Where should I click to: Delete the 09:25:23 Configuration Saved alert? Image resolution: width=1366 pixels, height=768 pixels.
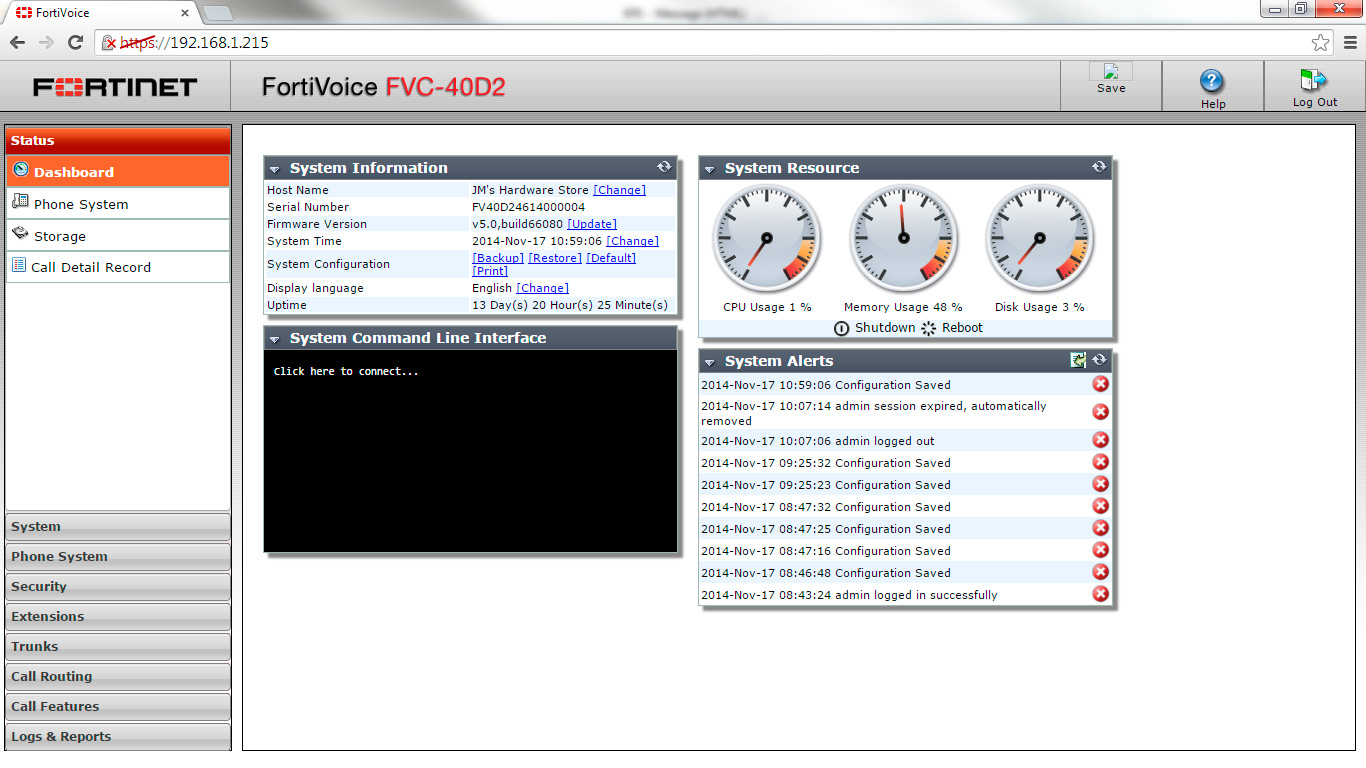point(1100,484)
